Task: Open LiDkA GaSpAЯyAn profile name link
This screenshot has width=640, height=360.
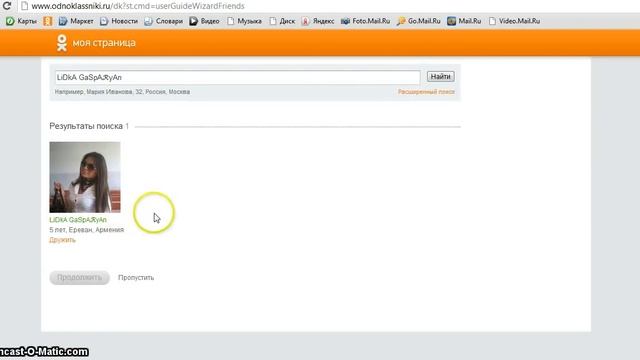Action: point(78,220)
